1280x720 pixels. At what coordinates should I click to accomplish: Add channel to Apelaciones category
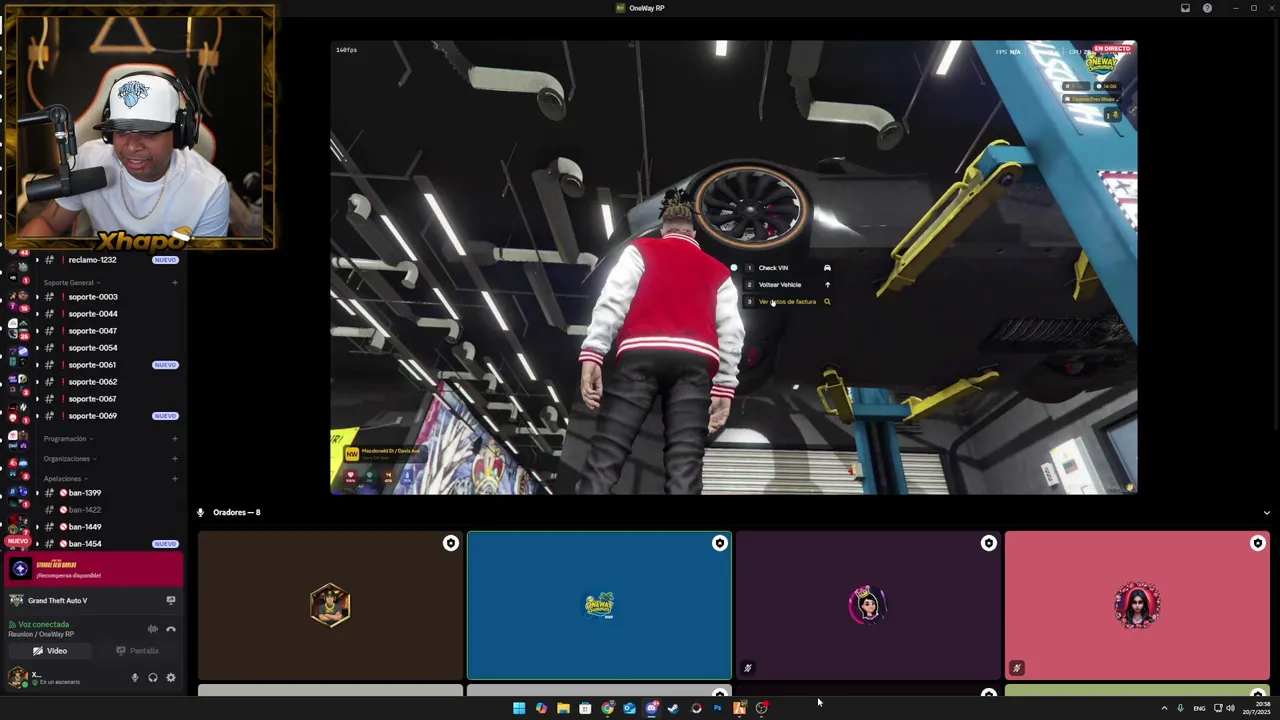pyautogui.click(x=175, y=479)
